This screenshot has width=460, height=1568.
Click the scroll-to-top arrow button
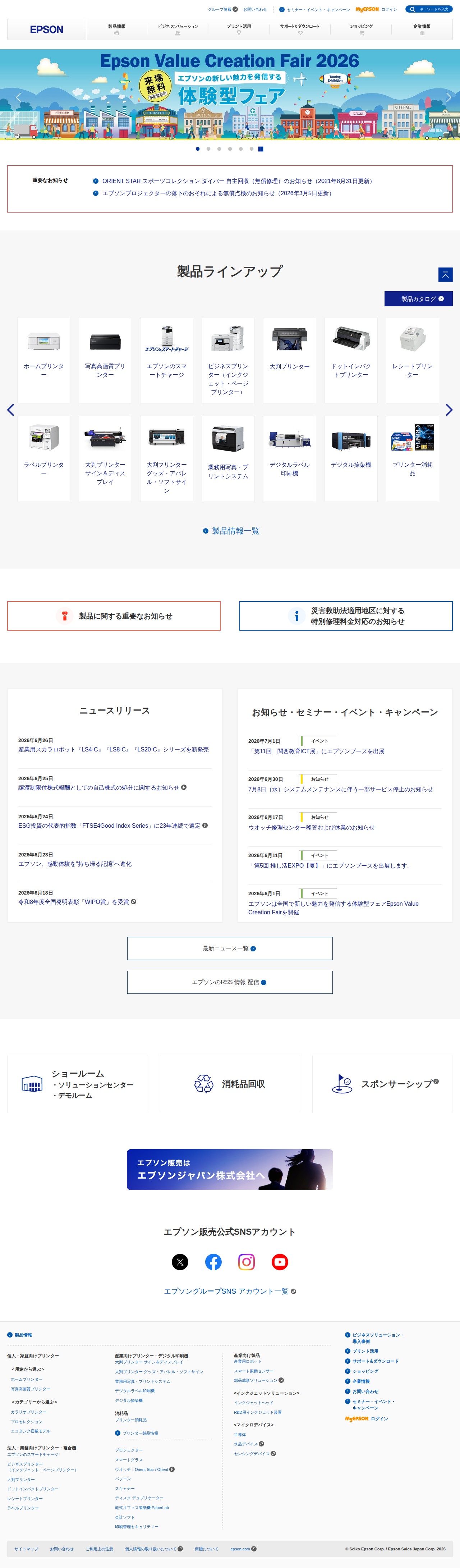click(445, 275)
